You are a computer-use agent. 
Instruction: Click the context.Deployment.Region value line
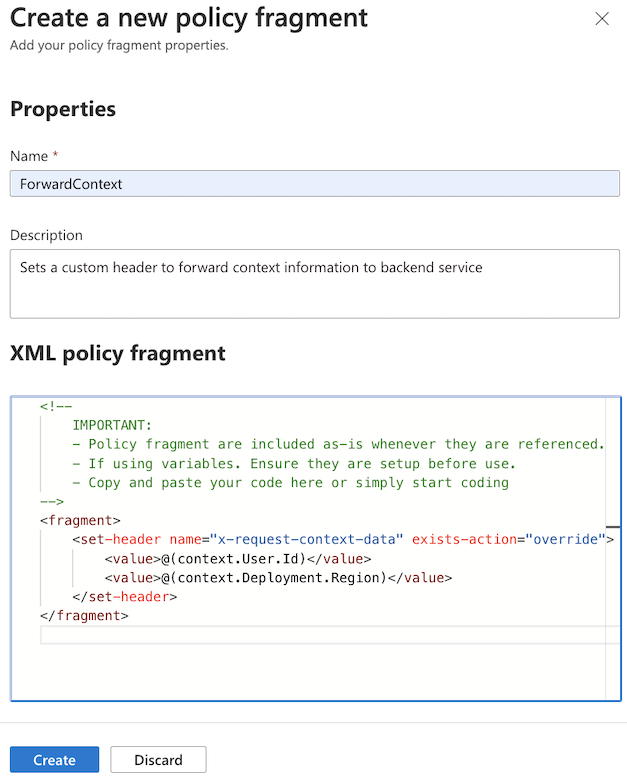click(x=278, y=578)
